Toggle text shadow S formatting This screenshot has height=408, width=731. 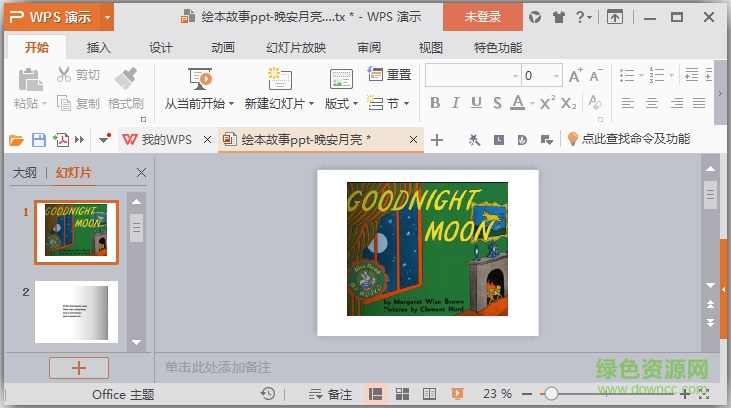tap(497, 103)
